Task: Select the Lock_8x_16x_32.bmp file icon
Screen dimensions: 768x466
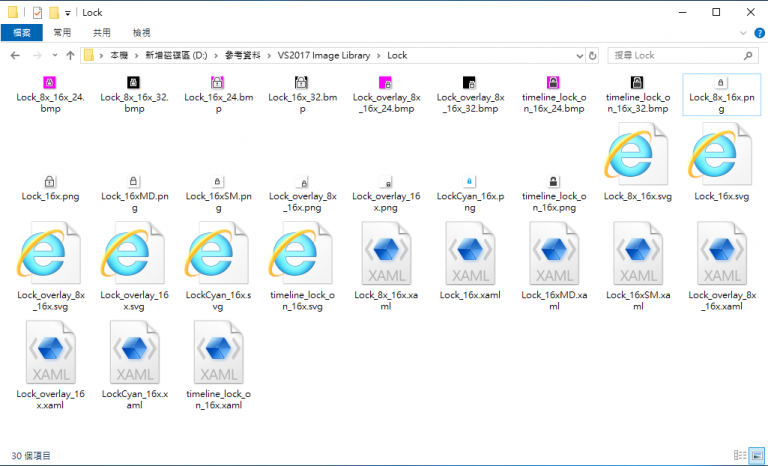Action: [x=133, y=83]
